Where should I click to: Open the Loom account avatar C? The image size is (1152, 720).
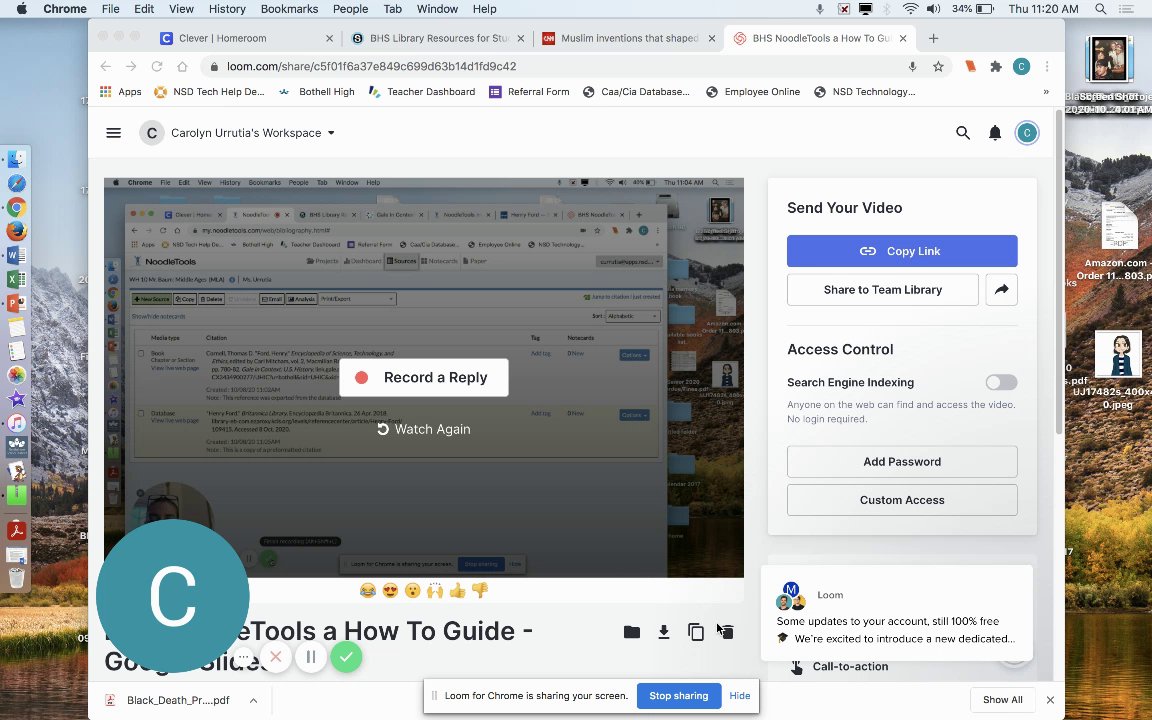tap(1026, 133)
